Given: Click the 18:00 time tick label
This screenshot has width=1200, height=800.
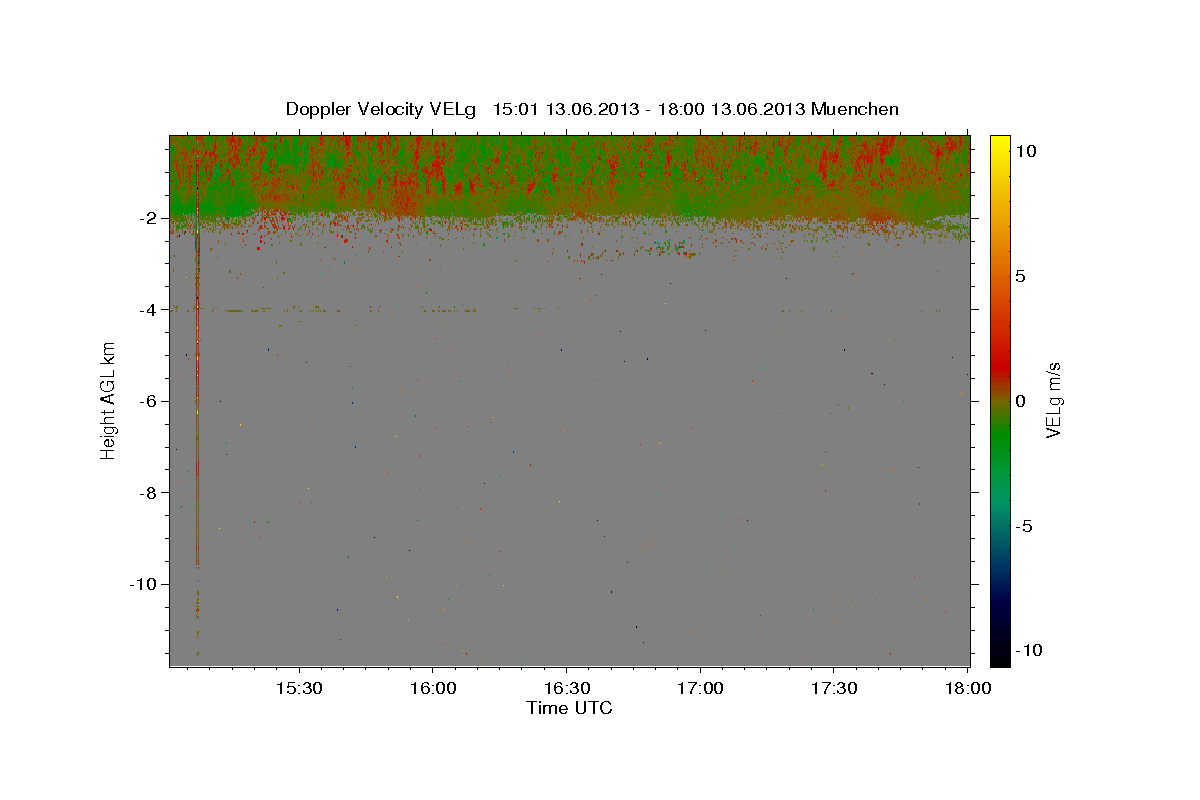Looking at the screenshot, I should [968, 689].
